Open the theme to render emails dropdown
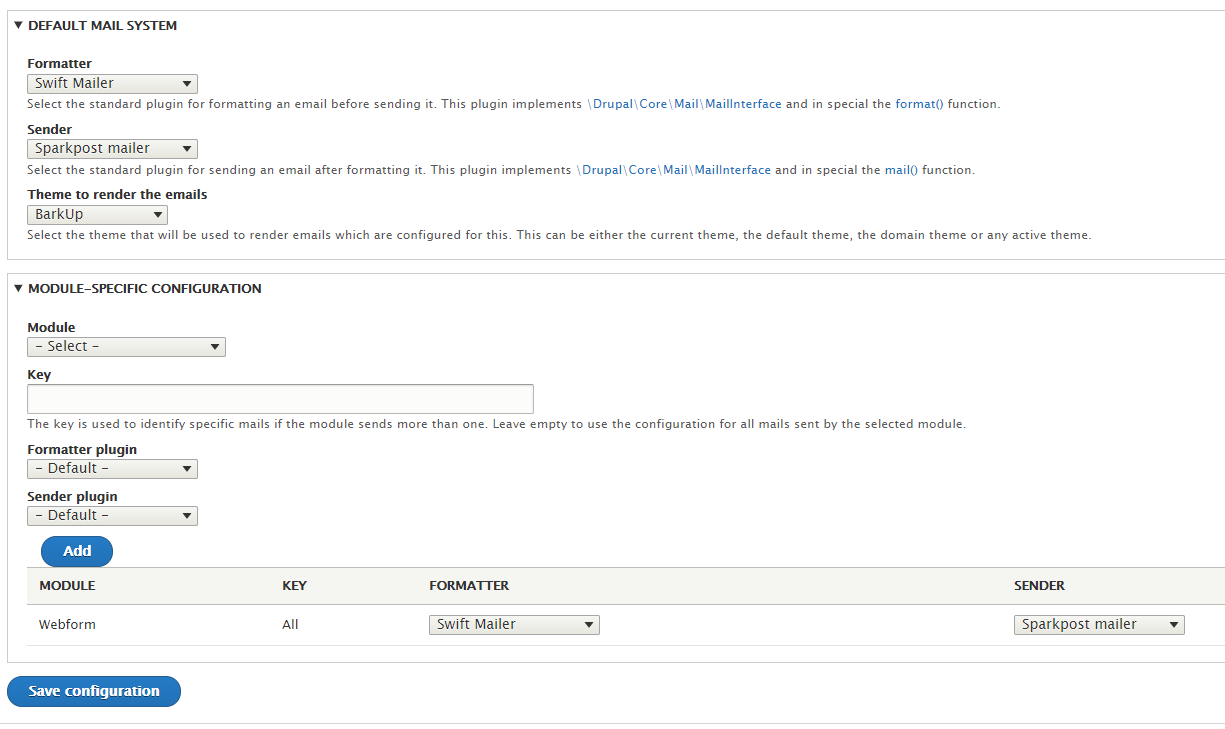The height and width of the screenshot is (729, 1225). tap(97, 214)
